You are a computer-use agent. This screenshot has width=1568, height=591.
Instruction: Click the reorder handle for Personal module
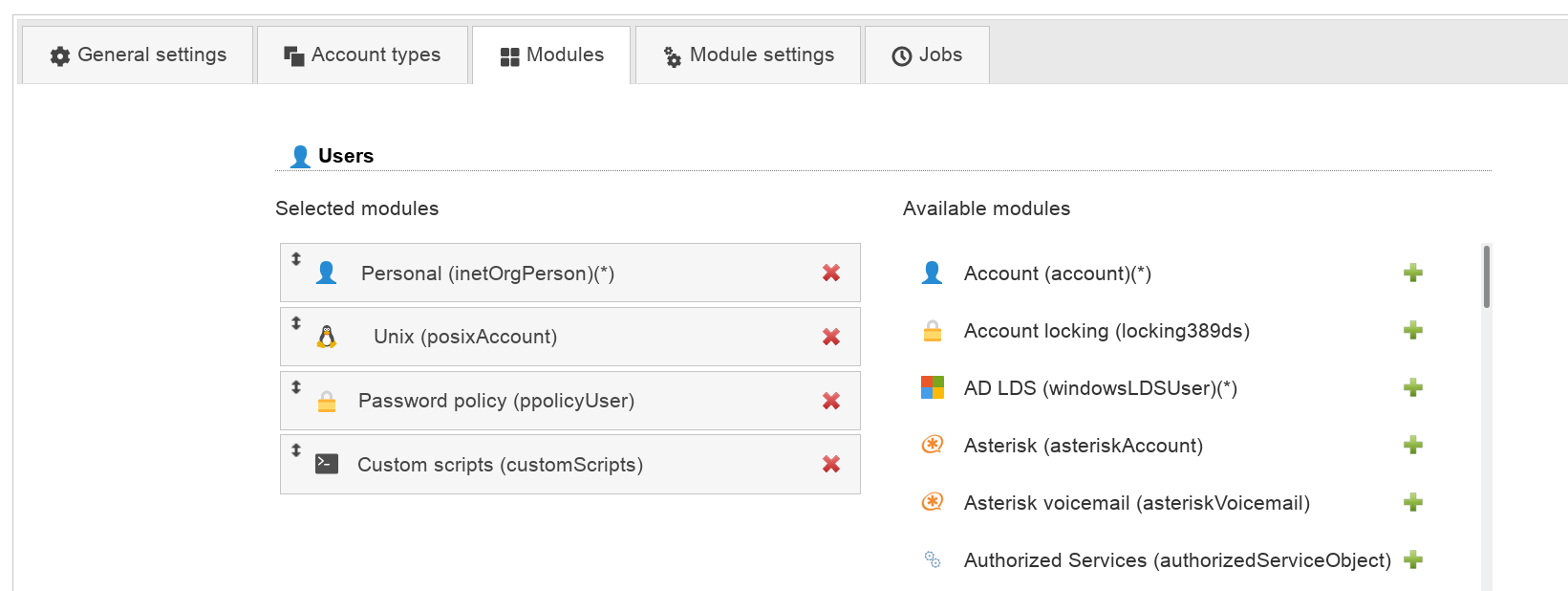coord(296,259)
